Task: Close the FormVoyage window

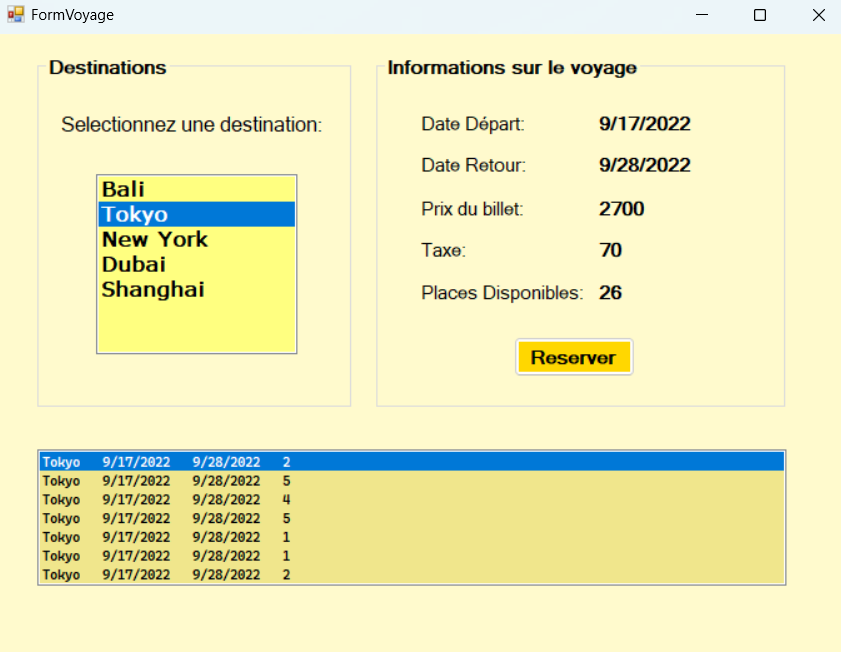Action: pos(818,15)
